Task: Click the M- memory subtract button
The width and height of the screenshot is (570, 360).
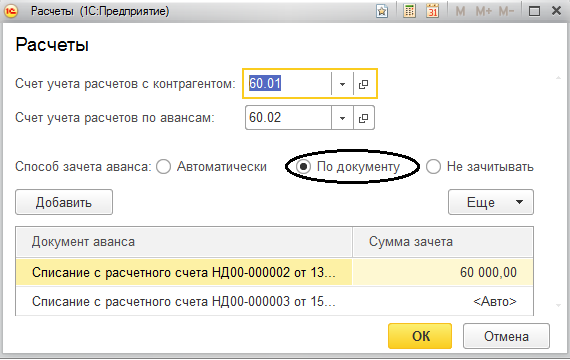Action: pos(506,11)
